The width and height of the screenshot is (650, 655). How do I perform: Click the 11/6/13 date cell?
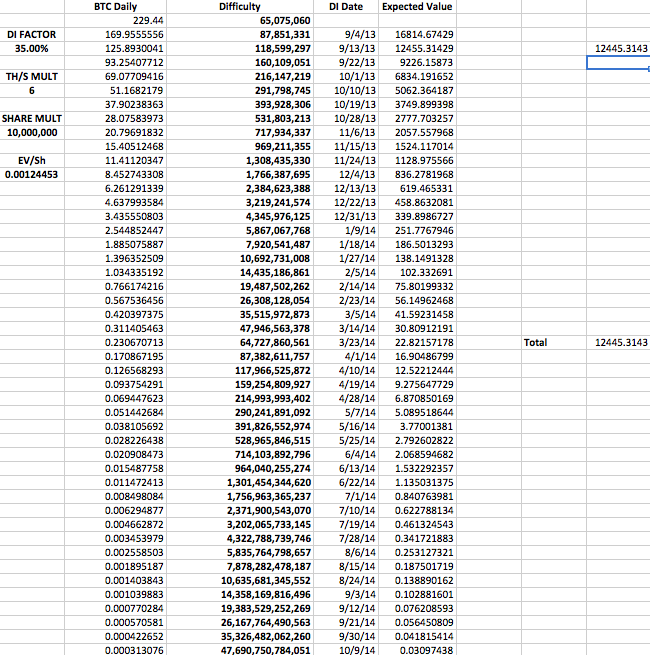tap(346, 132)
